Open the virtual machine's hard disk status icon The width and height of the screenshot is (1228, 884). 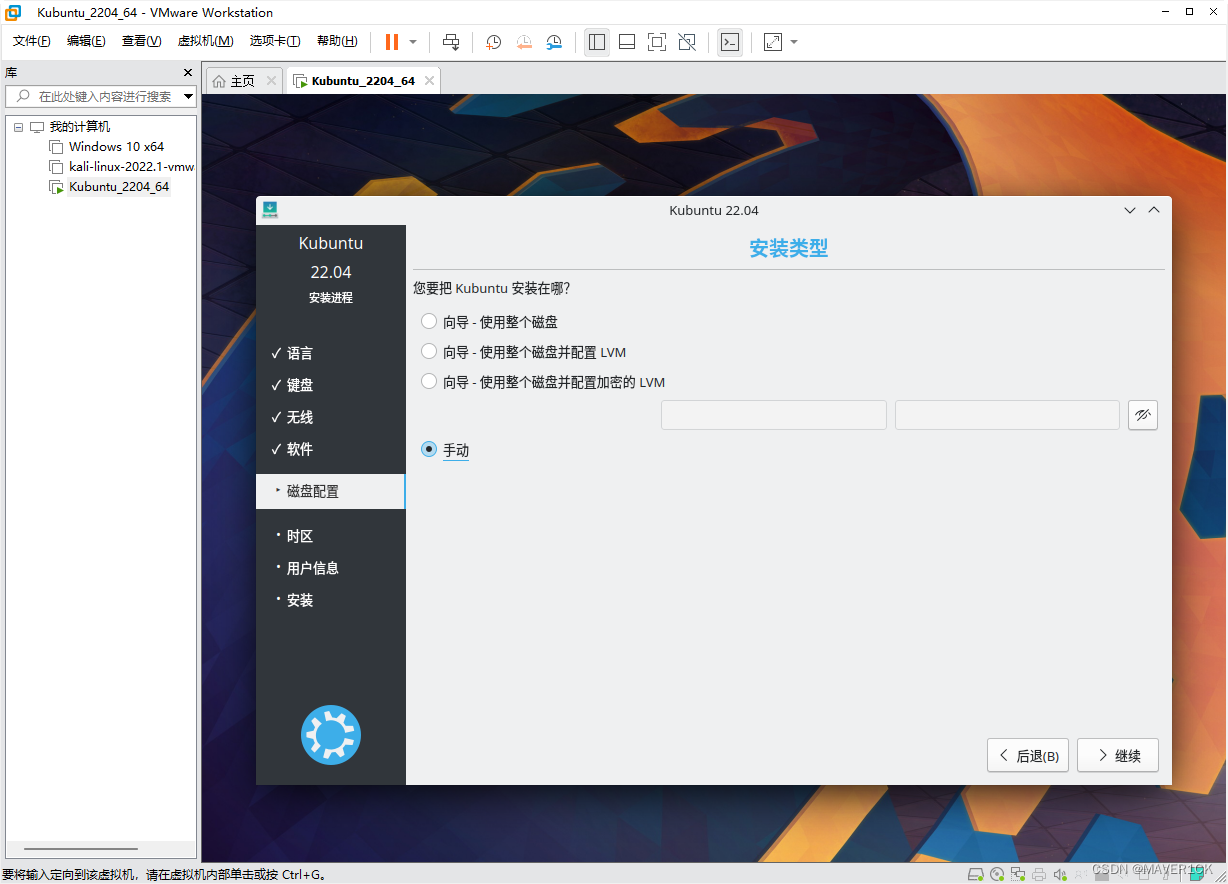pyautogui.click(x=977, y=874)
